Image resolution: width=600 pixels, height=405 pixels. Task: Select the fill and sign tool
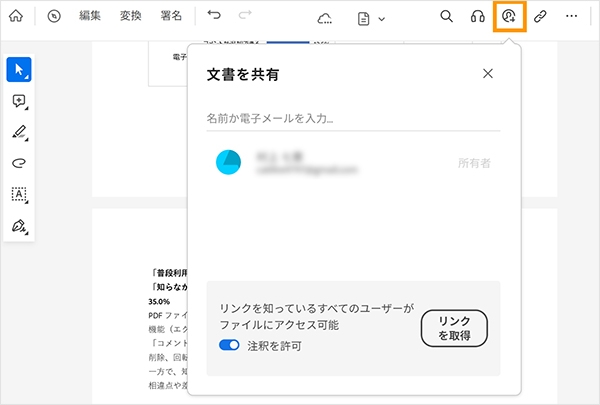click(19, 226)
